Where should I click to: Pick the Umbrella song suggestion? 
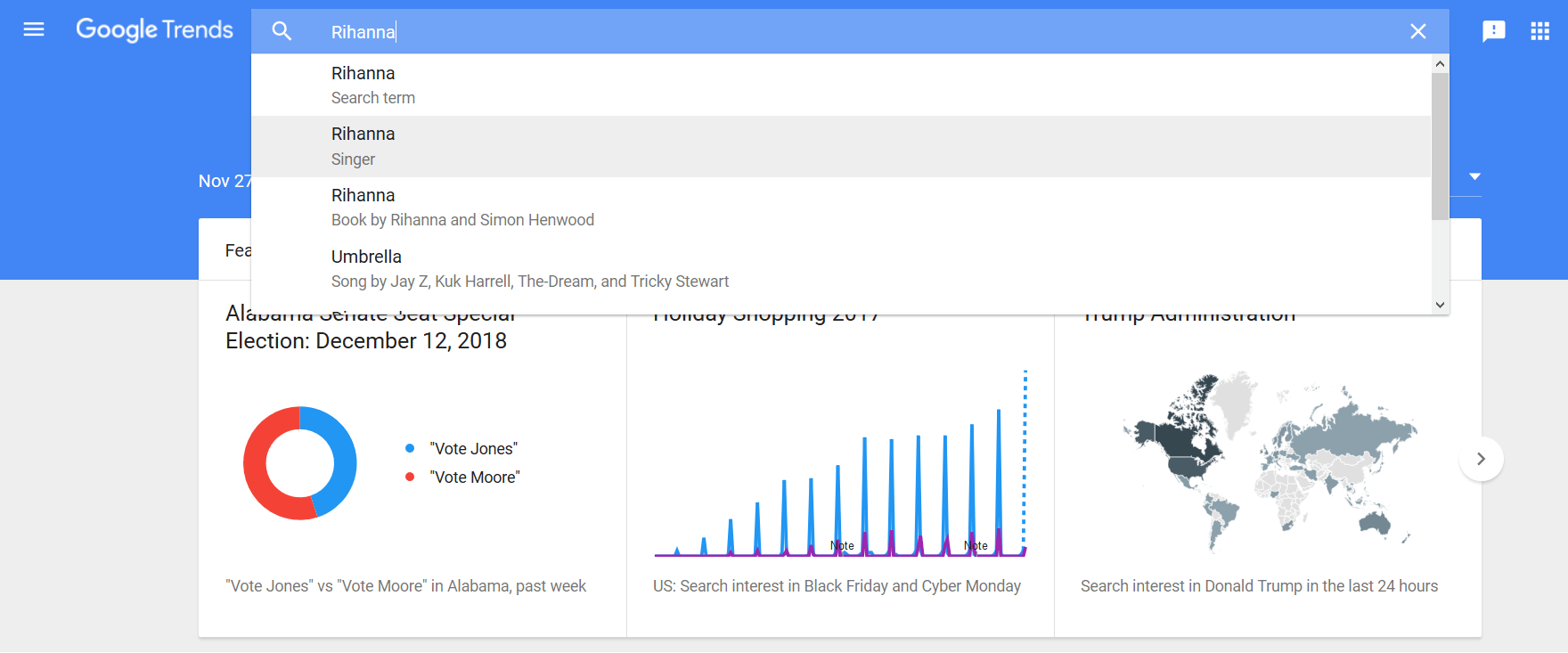529,269
